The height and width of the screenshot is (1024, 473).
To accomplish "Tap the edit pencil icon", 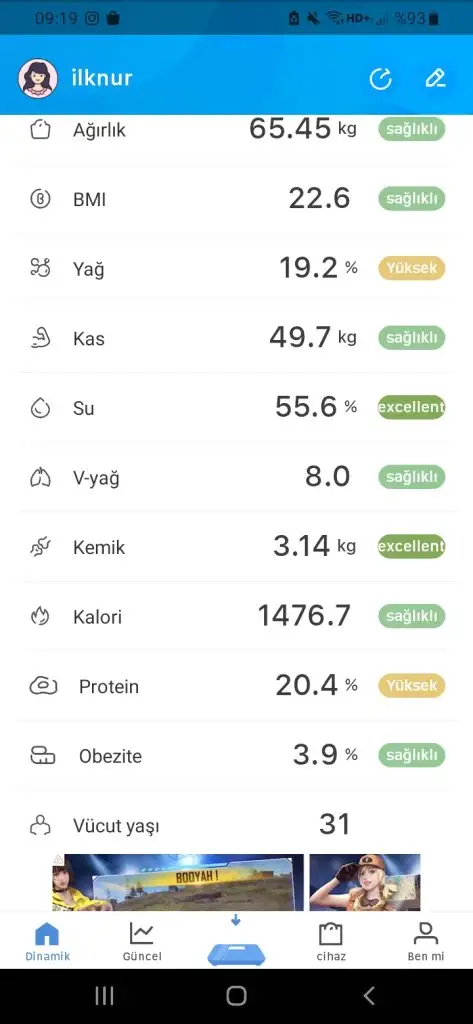I will (x=435, y=78).
